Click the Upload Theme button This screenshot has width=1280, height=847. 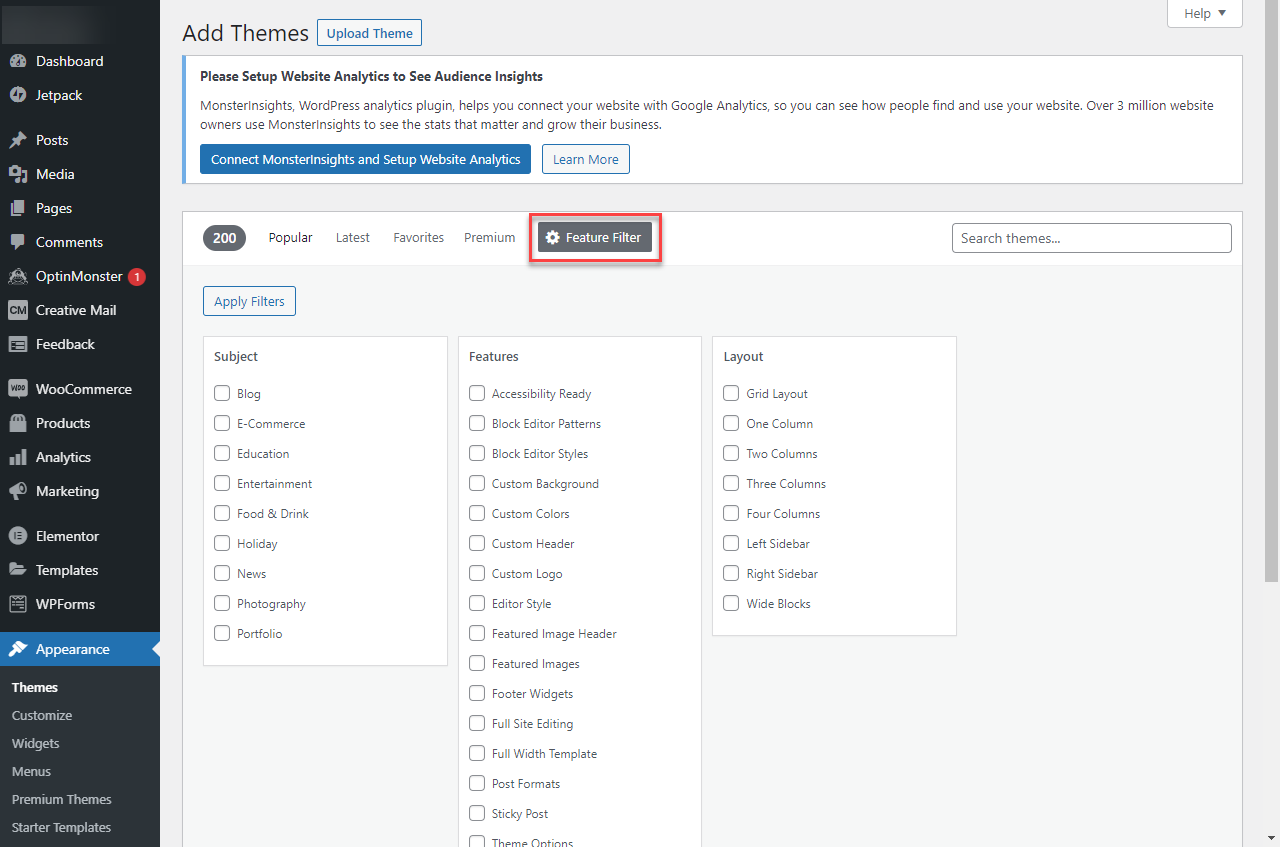pos(369,32)
